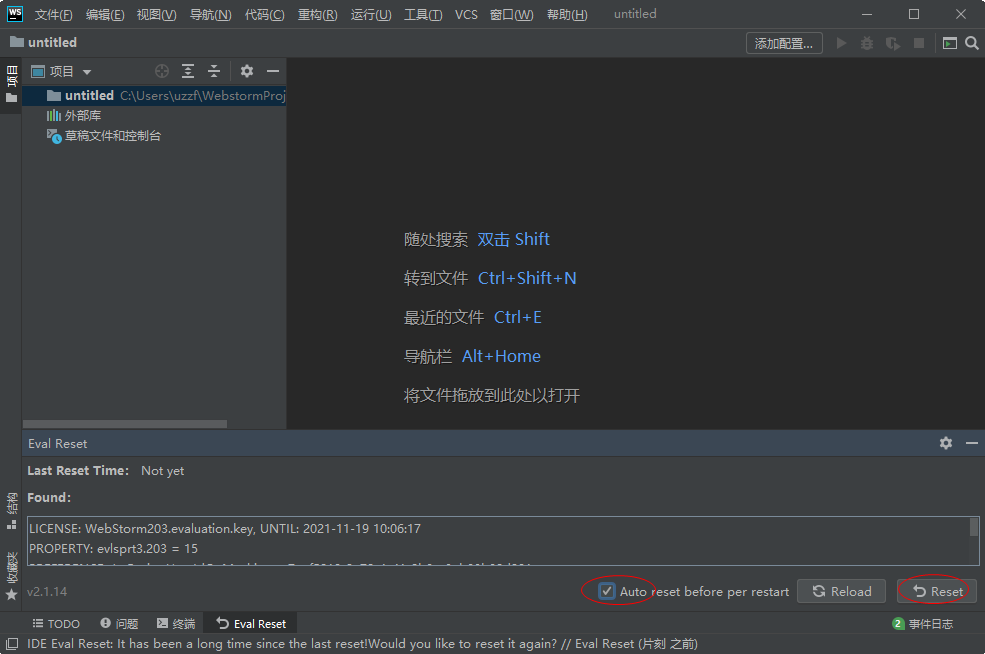This screenshot has width=985, height=654.
Task: Click the run with coverage icon
Action: pos(893,43)
